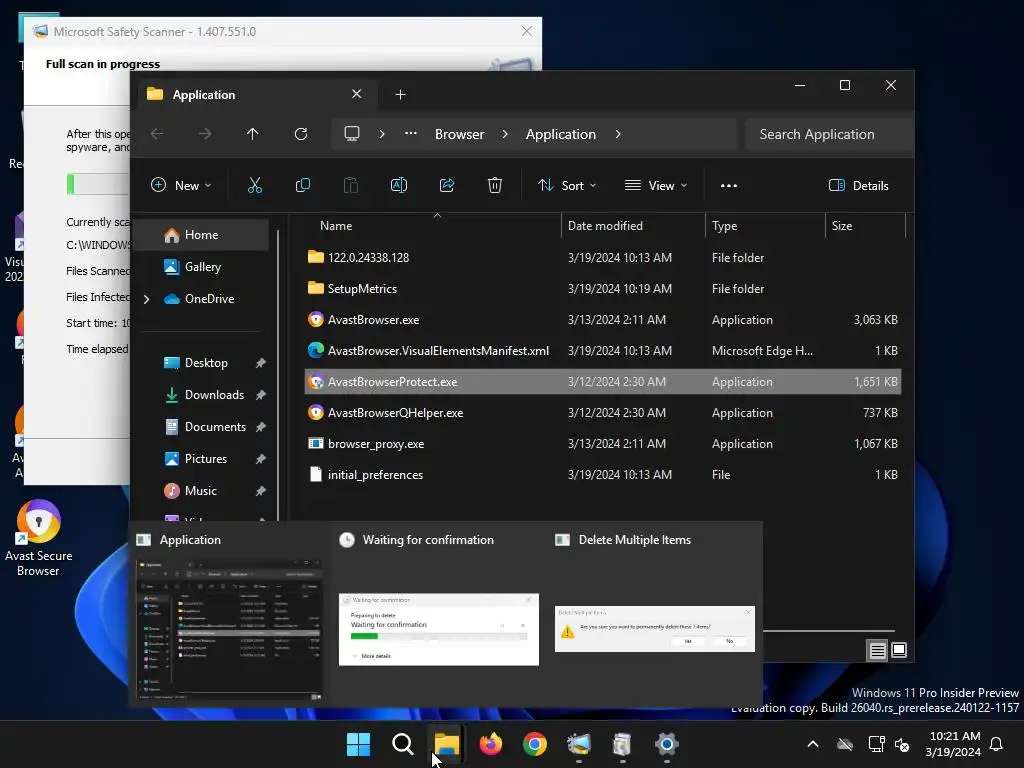Screen dimensions: 1024x768
Task: Select the 122.0.24338.128 folder
Action: [602, 258]
